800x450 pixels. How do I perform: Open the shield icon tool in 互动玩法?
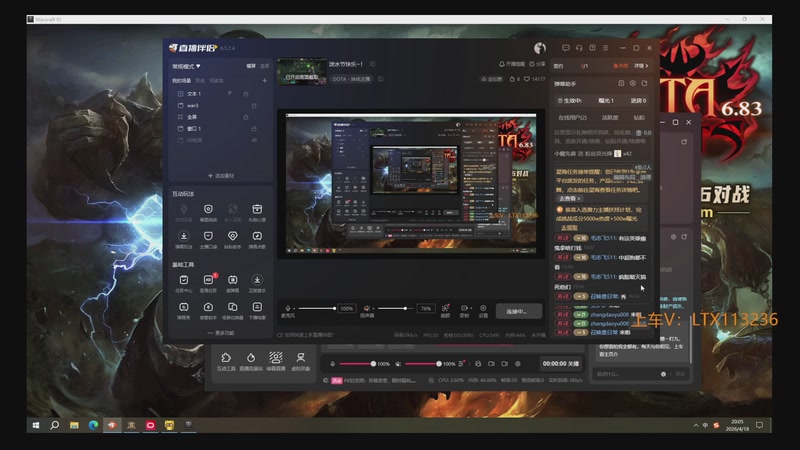point(208,209)
